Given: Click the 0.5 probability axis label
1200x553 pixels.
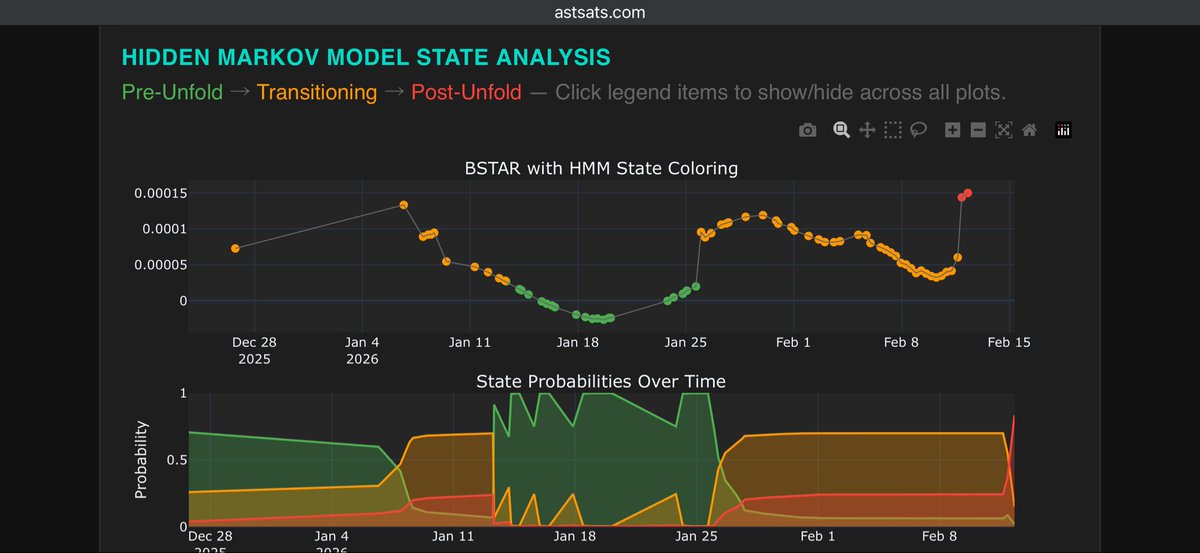Looking at the screenshot, I should [x=176, y=460].
